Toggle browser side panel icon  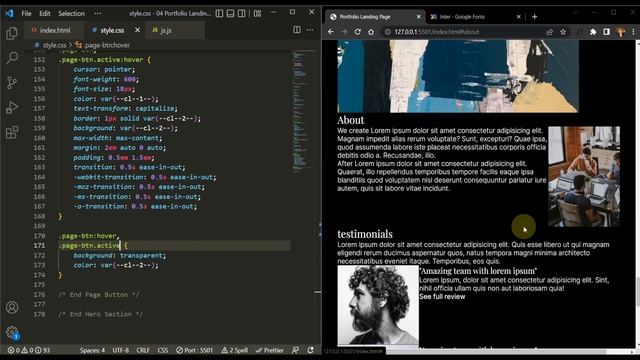pyautogui.click(x=607, y=32)
